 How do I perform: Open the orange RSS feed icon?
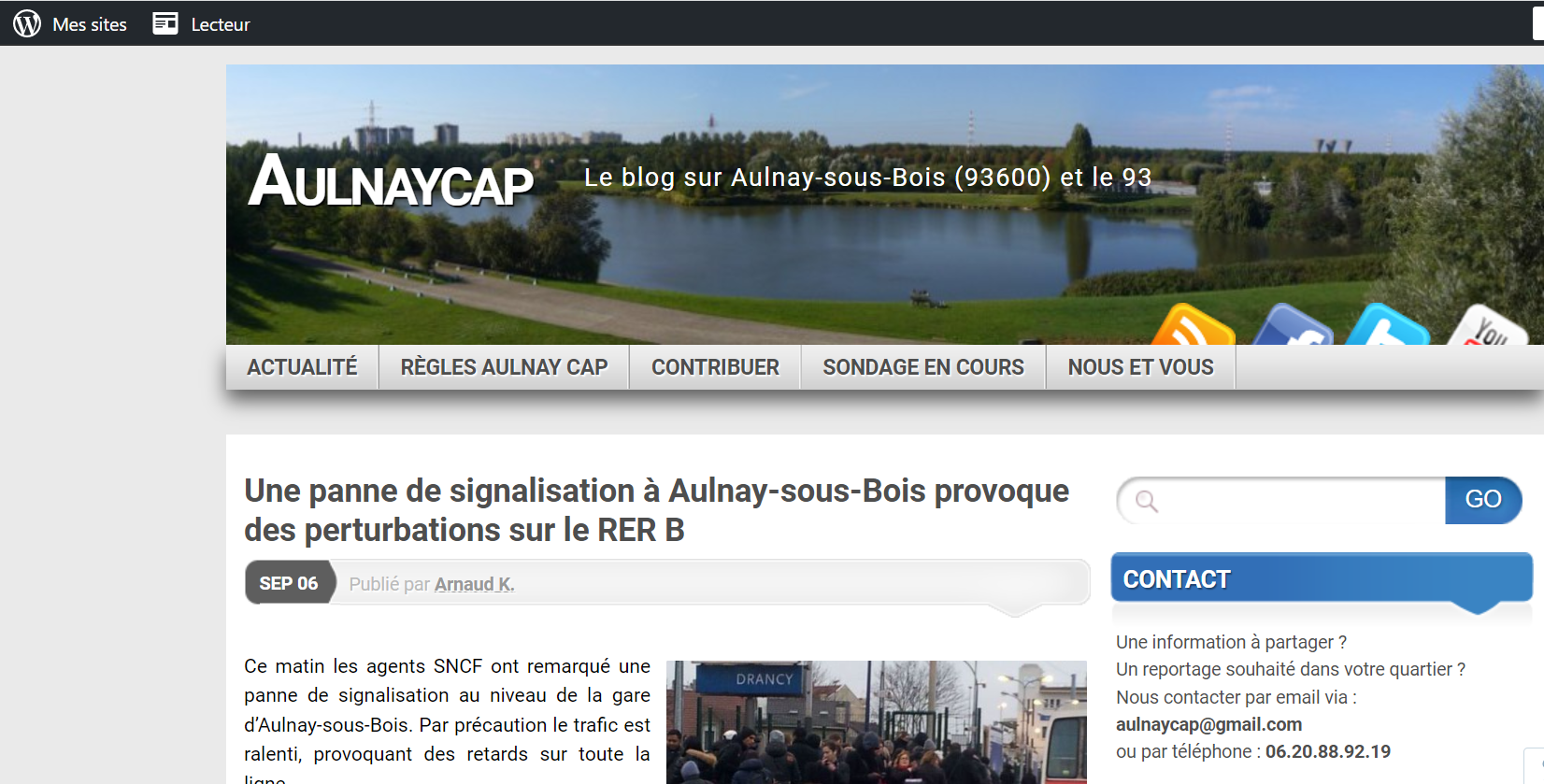[x=1194, y=327]
